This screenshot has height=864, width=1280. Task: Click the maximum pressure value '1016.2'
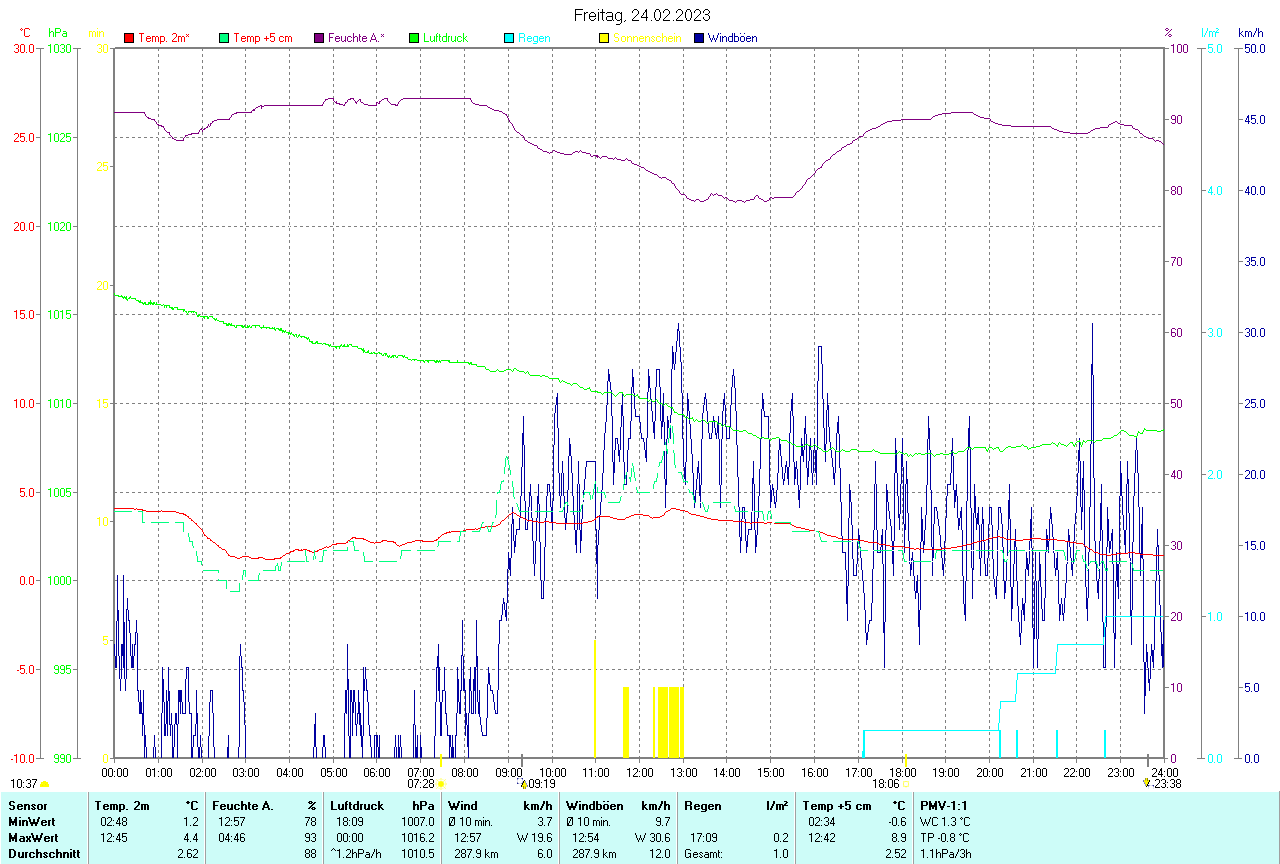pos(418,837)
